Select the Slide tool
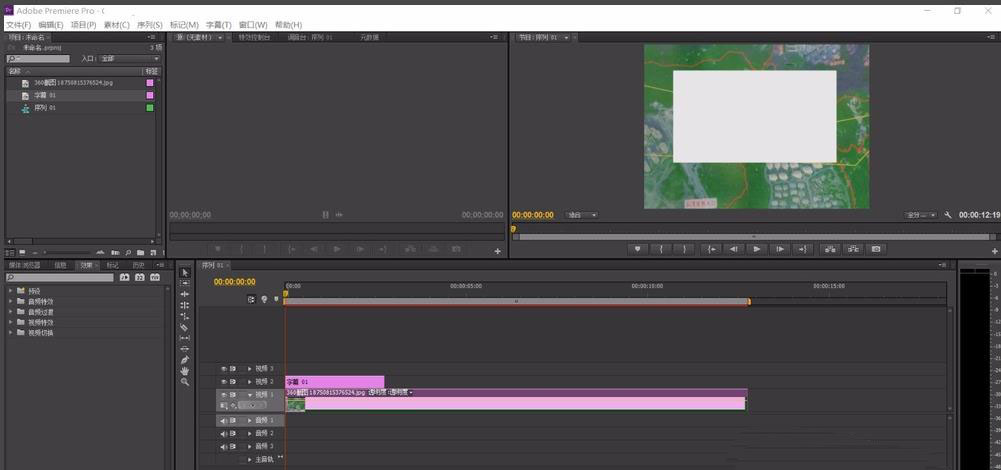 184,349
